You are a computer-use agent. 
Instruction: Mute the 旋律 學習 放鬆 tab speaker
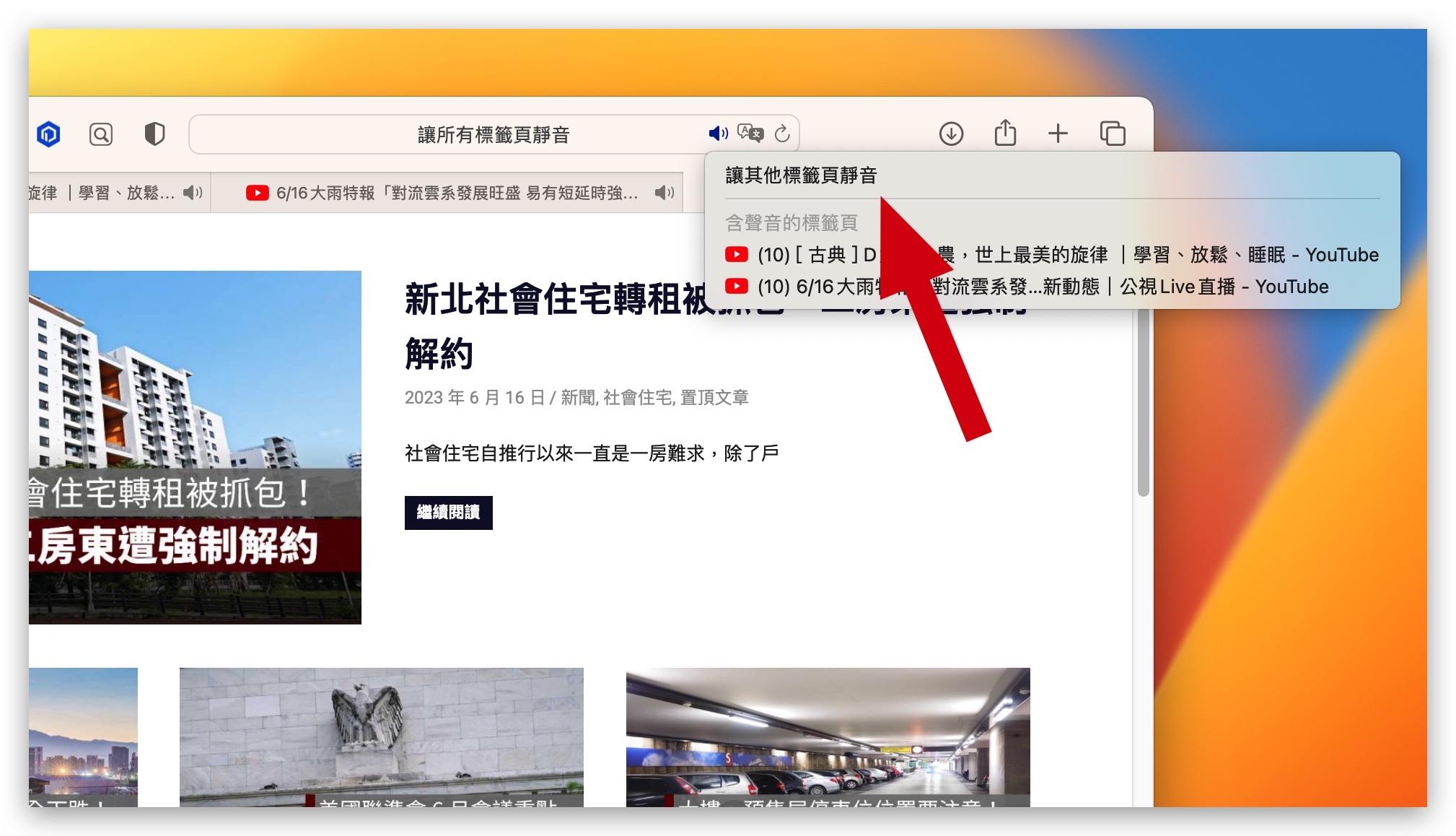[x=192, y=193]
